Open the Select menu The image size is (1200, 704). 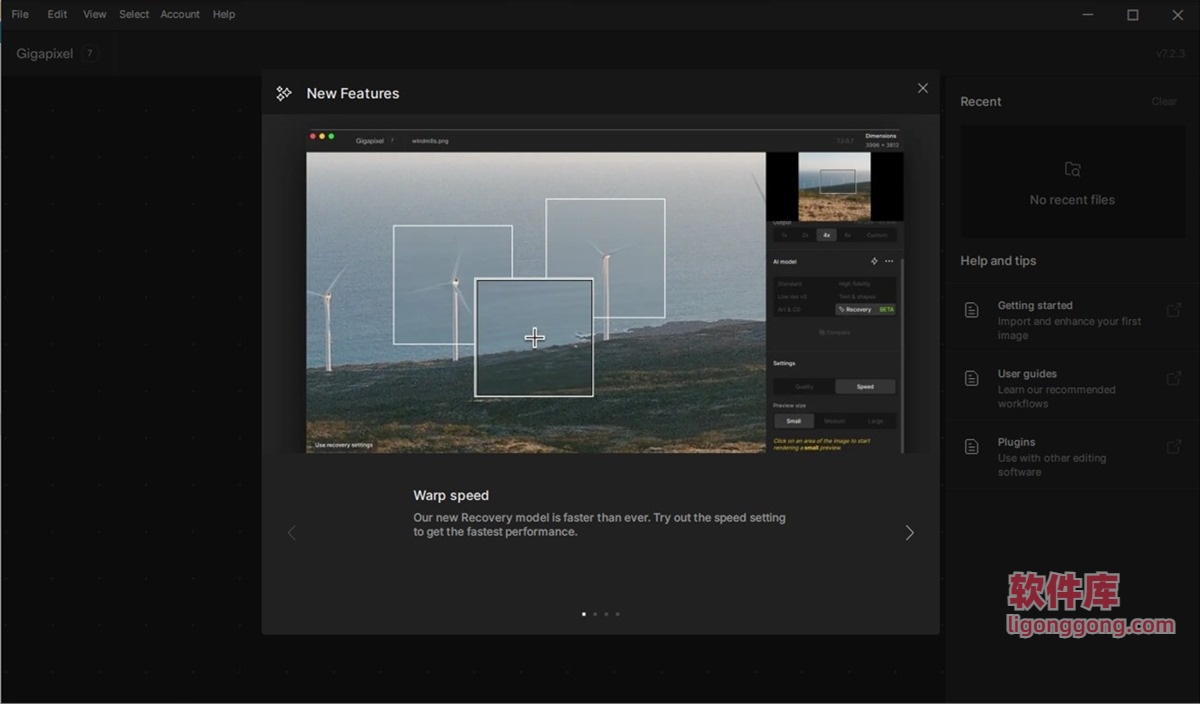tap(134, 14)
